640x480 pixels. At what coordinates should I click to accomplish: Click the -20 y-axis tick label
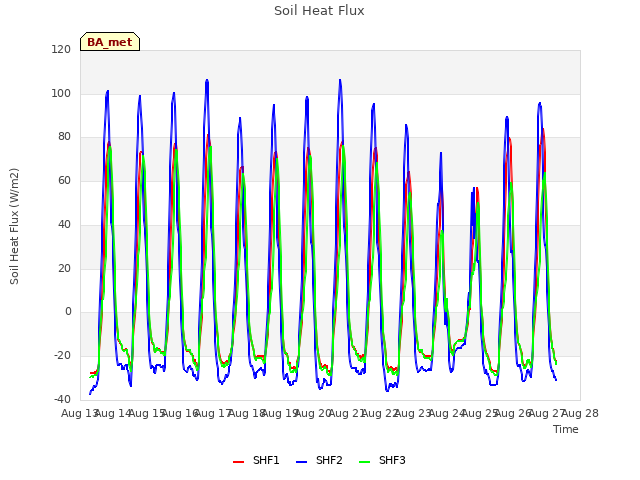pyautogui.click(x=62, y=356)
